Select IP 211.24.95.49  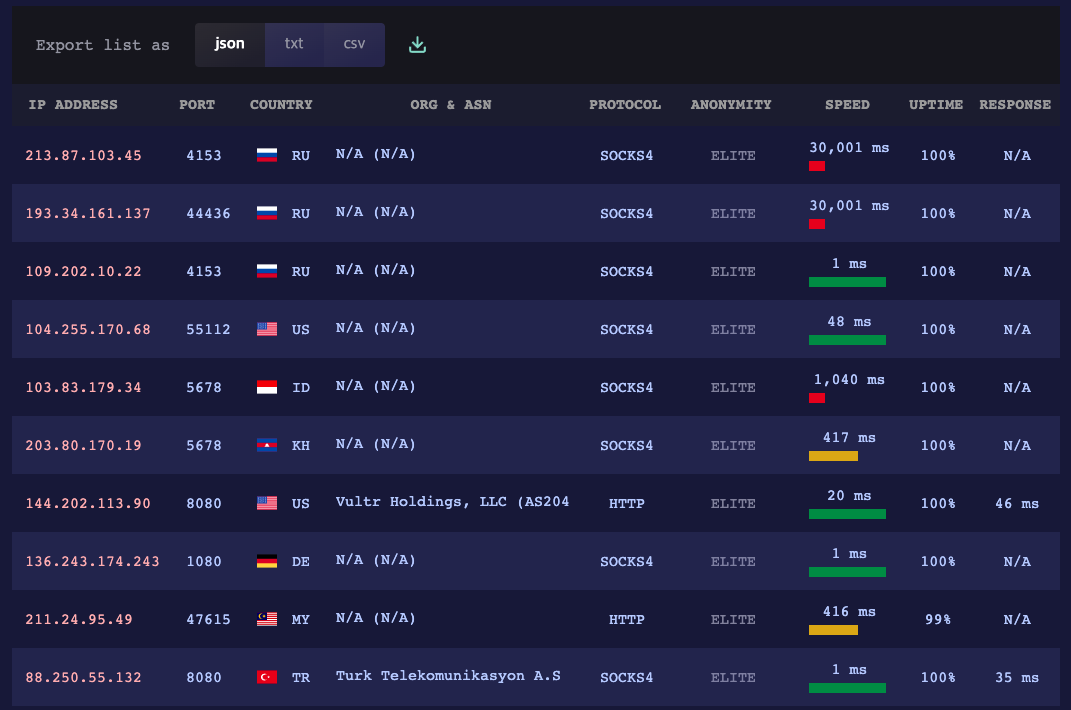click(79, 620)
